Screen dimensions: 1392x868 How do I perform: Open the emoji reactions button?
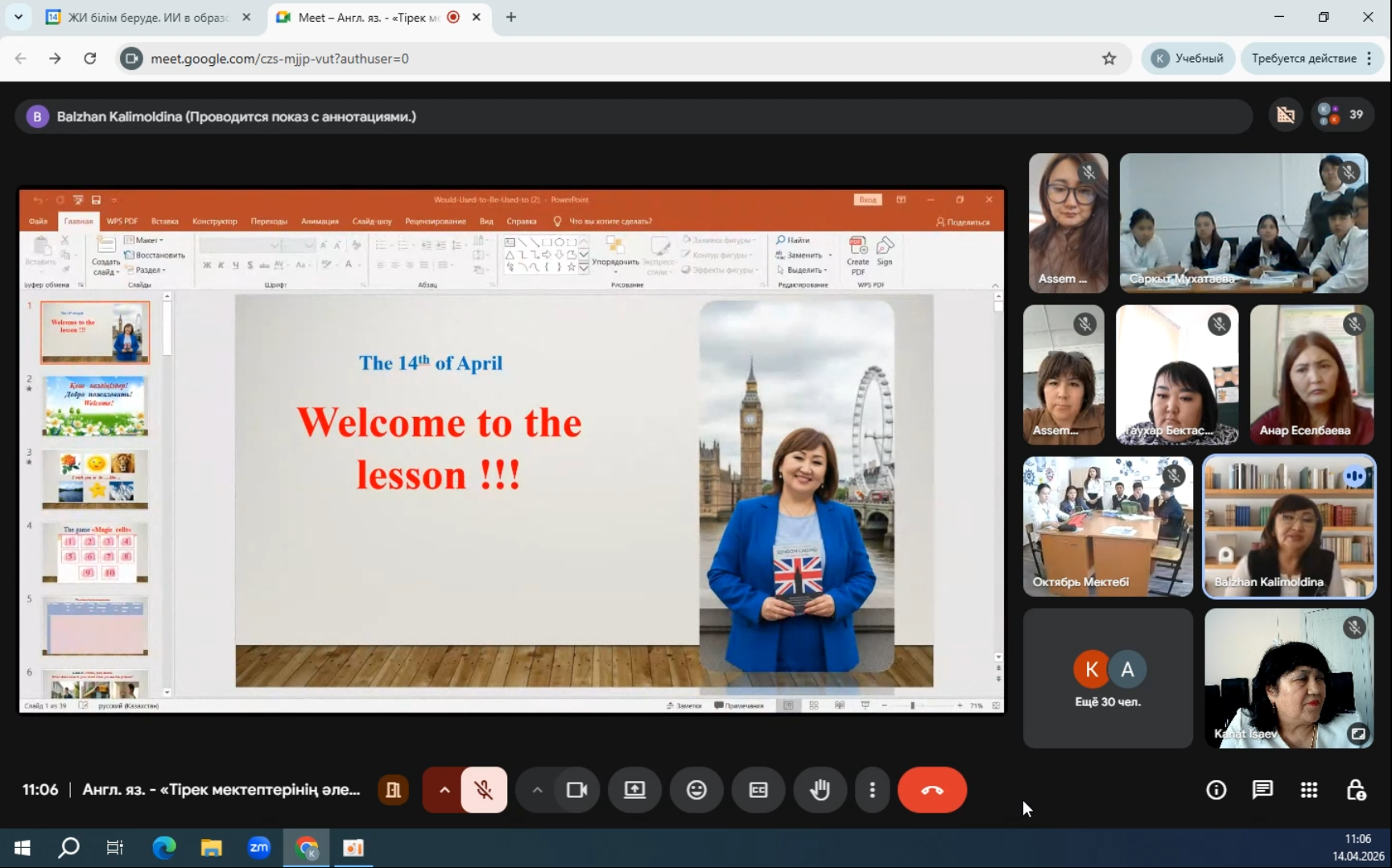tap(696, 790)
